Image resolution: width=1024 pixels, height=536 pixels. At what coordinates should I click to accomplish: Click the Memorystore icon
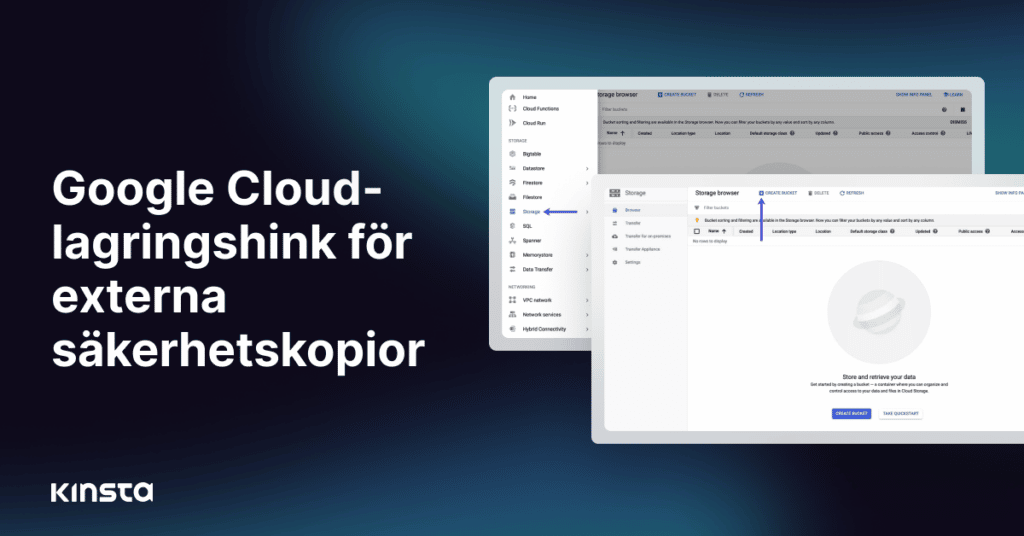click(512, 255)
